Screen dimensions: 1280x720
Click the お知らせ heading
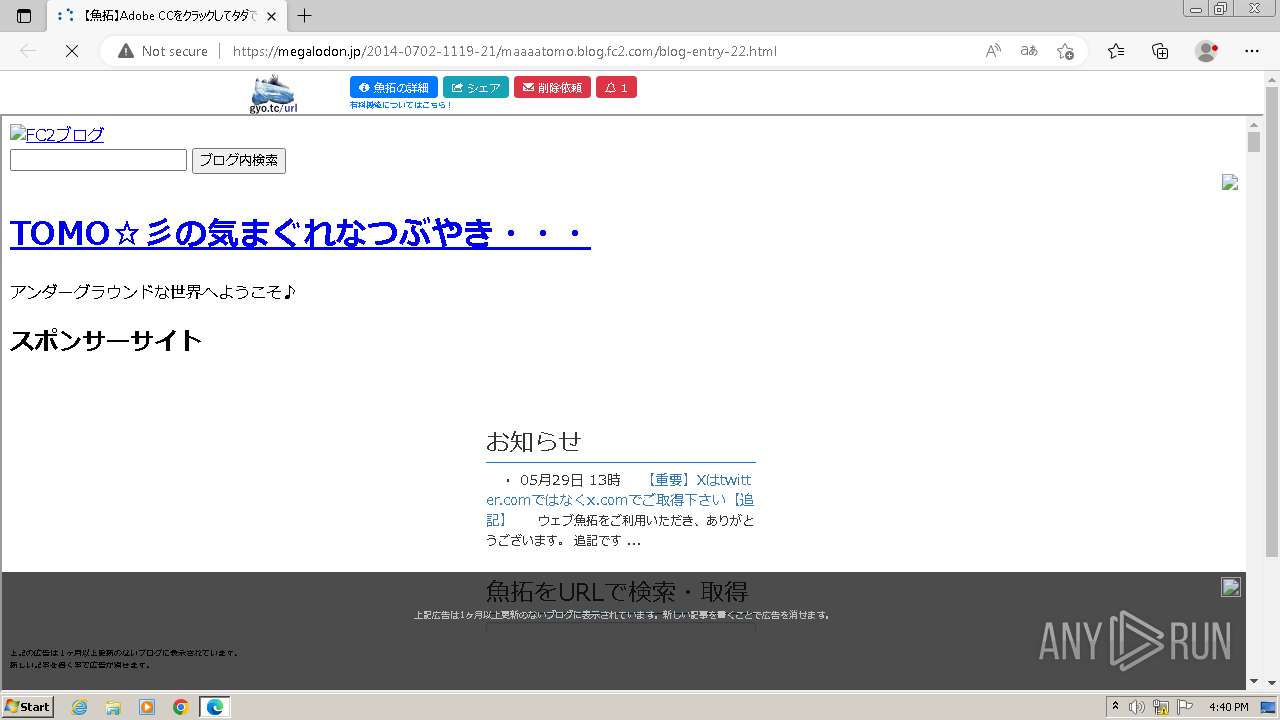click(534, 441)
